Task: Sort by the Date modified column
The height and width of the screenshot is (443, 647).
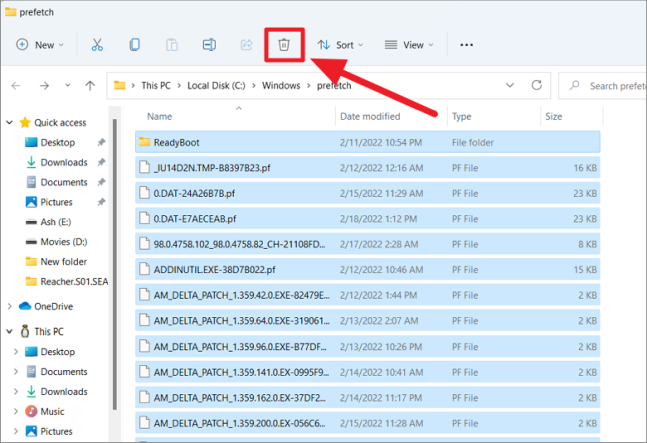Action: pyautogui.click(x=370, y=117)
